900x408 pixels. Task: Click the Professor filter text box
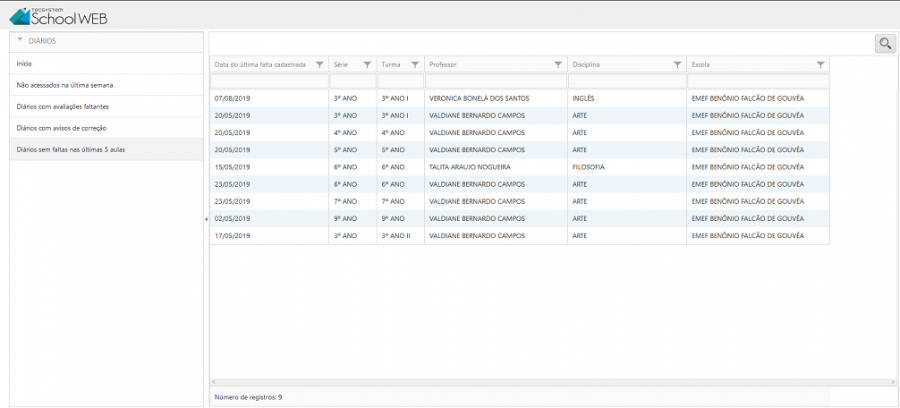coord(495,81)
